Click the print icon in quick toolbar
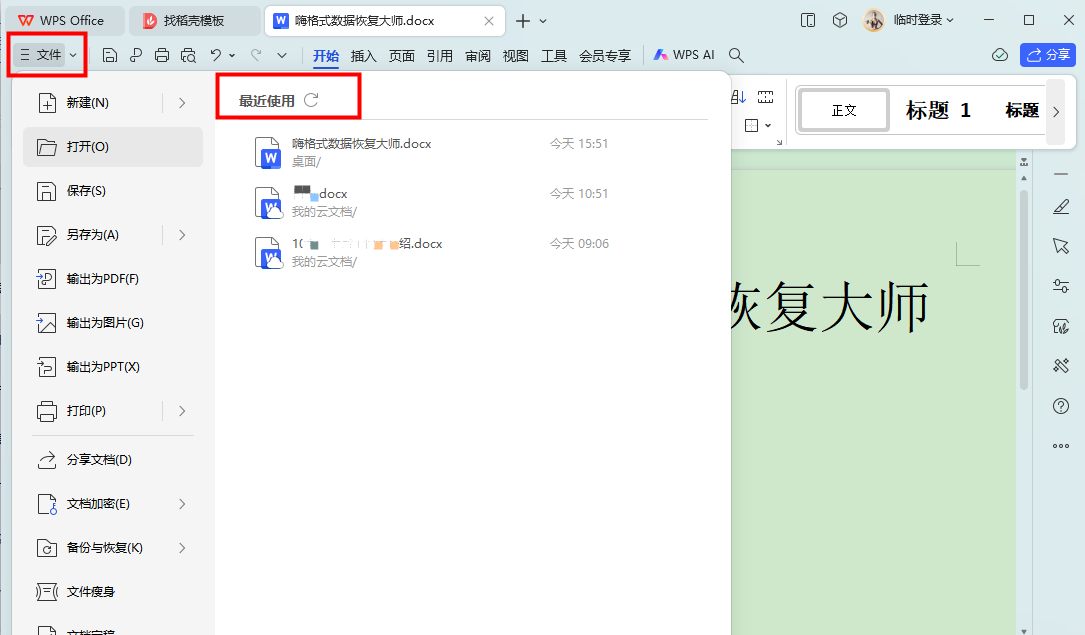This screenshot has height=635, width=1085. click(x=162, y=56)
